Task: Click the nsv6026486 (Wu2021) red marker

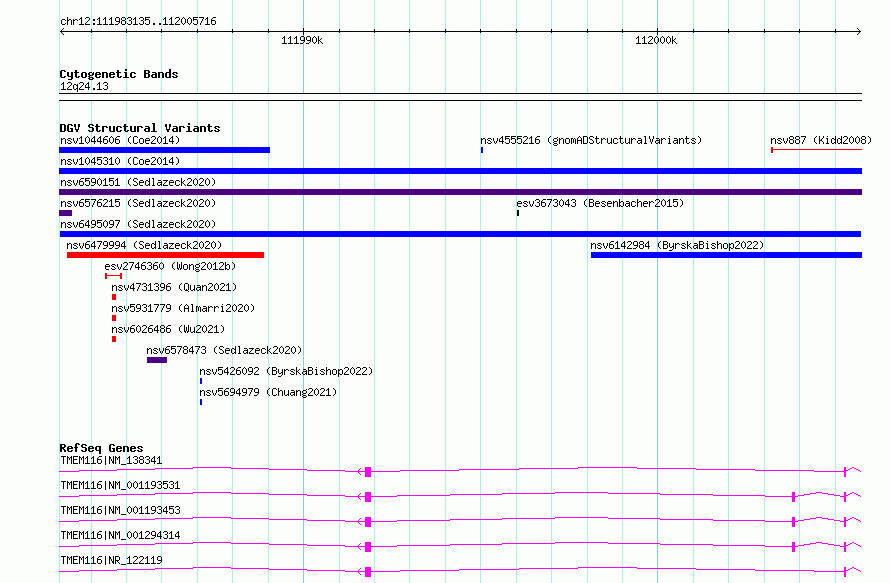Action: tap(114, 339)
